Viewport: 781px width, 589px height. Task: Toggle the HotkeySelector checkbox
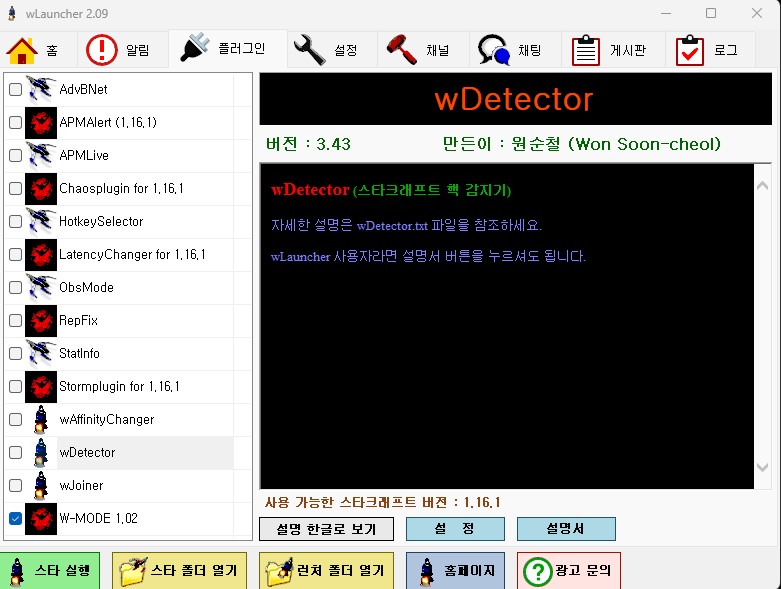click(x=15, y=221)
